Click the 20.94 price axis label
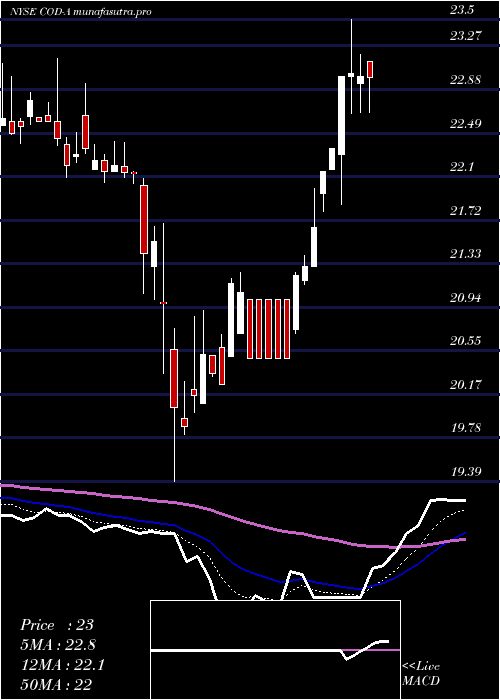 [465, 298]
